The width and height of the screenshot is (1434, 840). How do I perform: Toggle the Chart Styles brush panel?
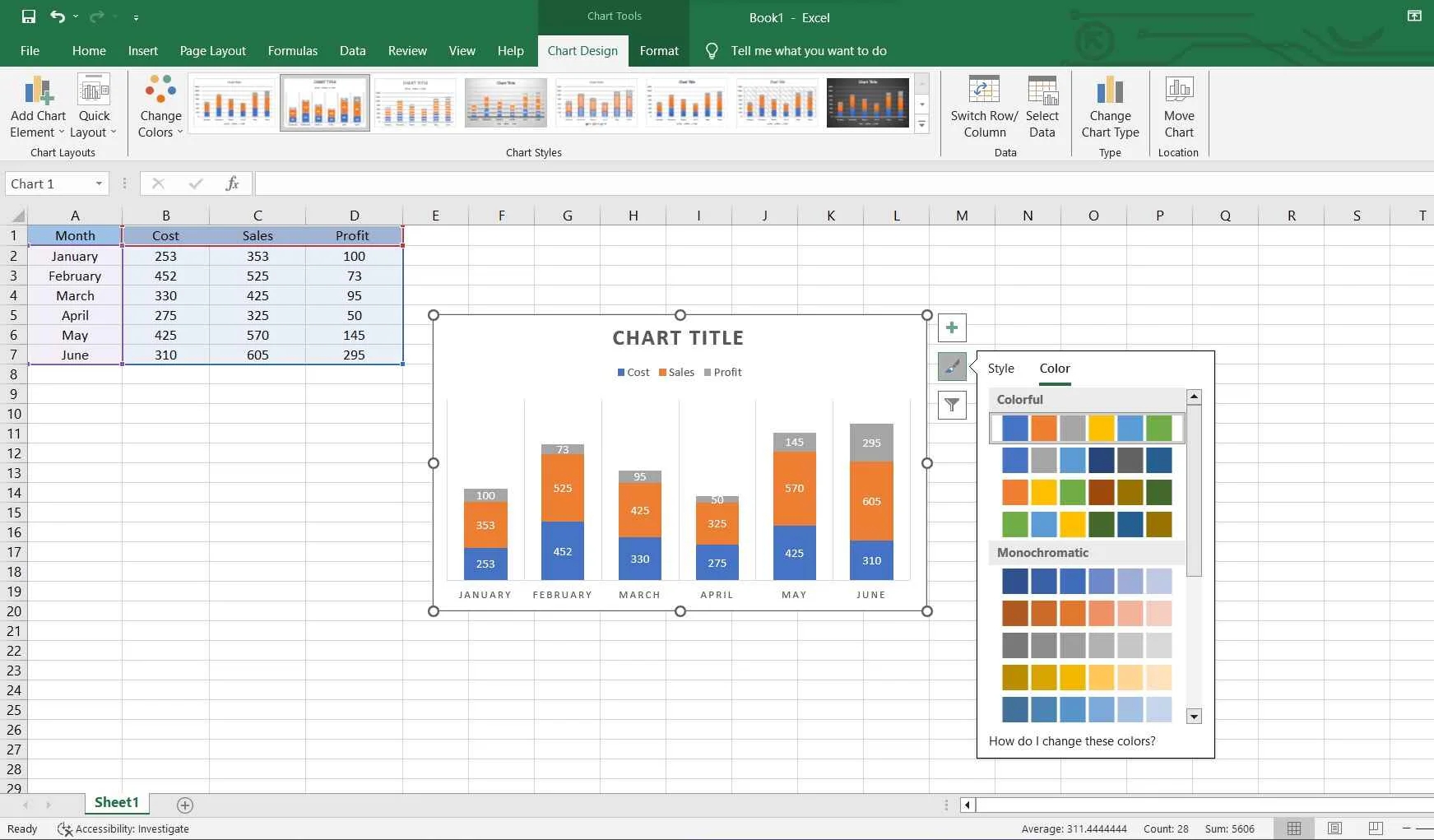point(952,367)
